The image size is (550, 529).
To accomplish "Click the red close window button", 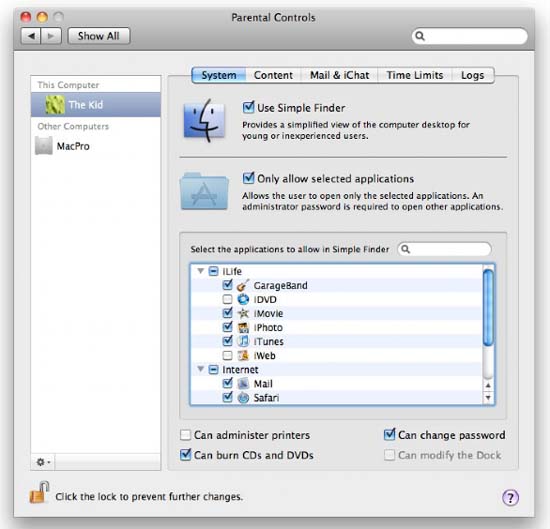I will point(26,17).
